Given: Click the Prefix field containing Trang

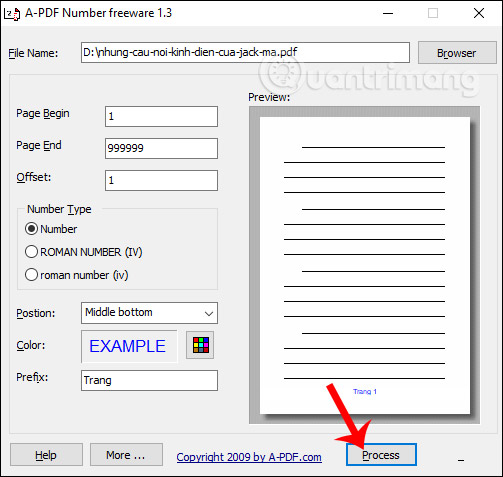Looking at the screenshot, I should click(x=149, y=380).
